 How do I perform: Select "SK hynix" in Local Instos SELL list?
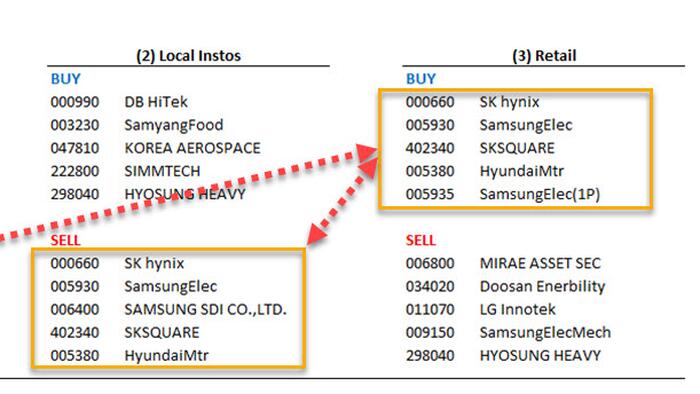pos(154,264)
